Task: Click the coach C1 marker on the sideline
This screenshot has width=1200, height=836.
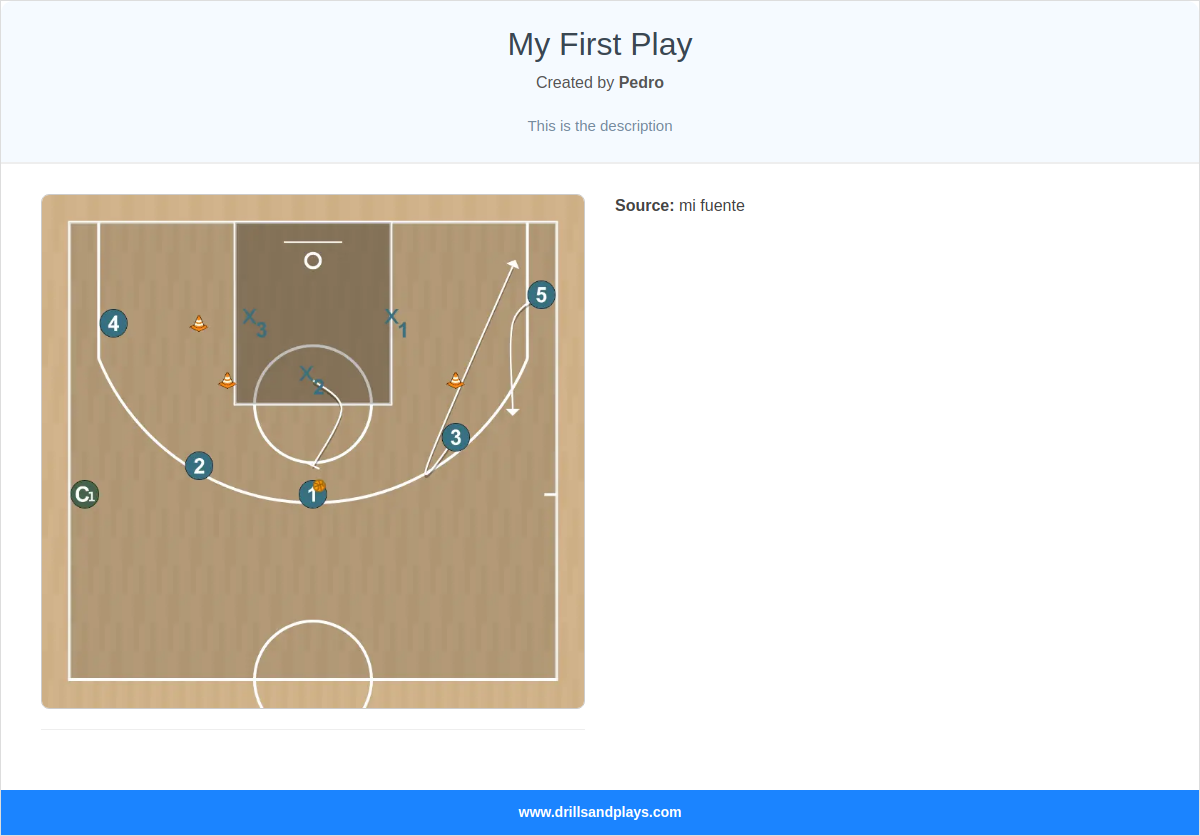Action: click(x=84, y=493)
